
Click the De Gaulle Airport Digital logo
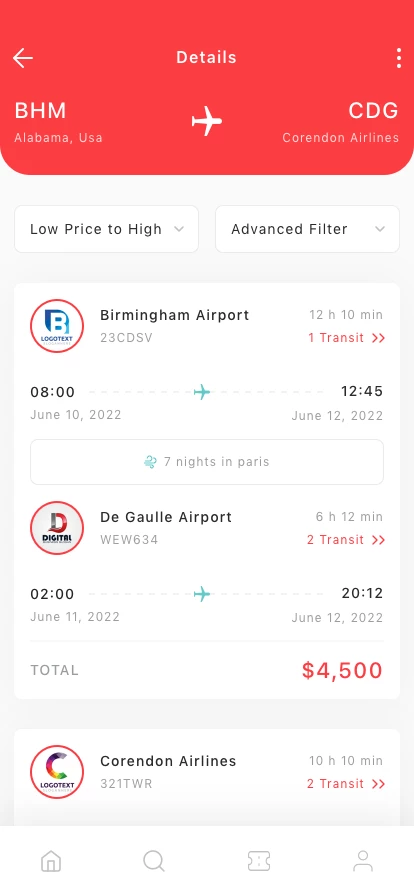tap(57, 527)
